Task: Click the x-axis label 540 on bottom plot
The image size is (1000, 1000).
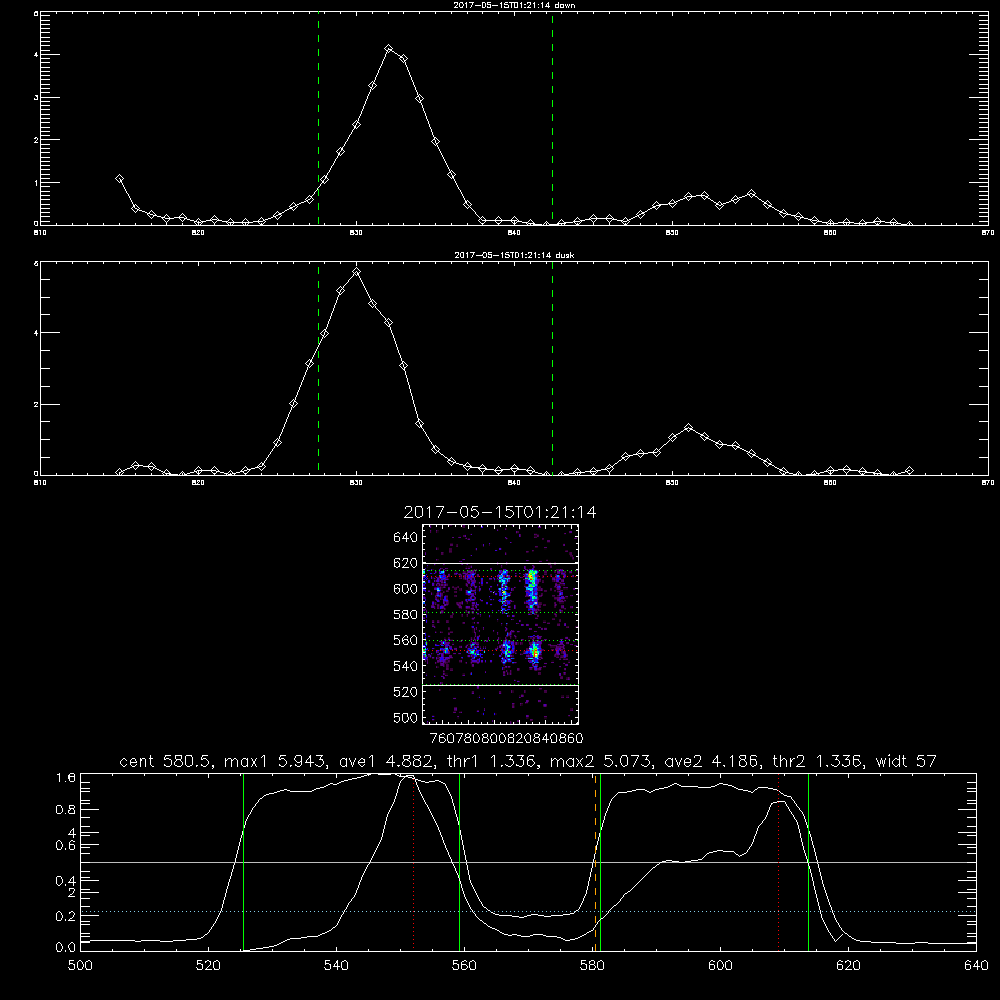Action: click(336, 966)
